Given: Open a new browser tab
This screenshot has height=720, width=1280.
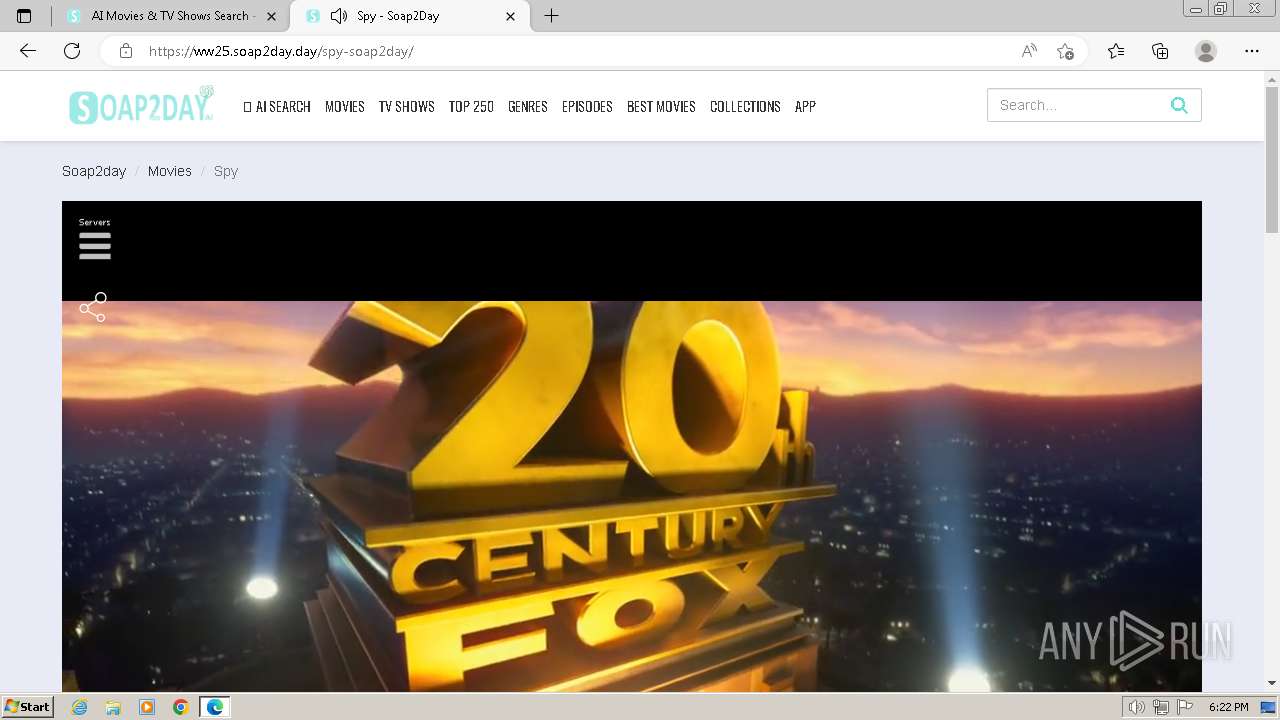Looking at the screenshot, I should (x=551, y=16).
